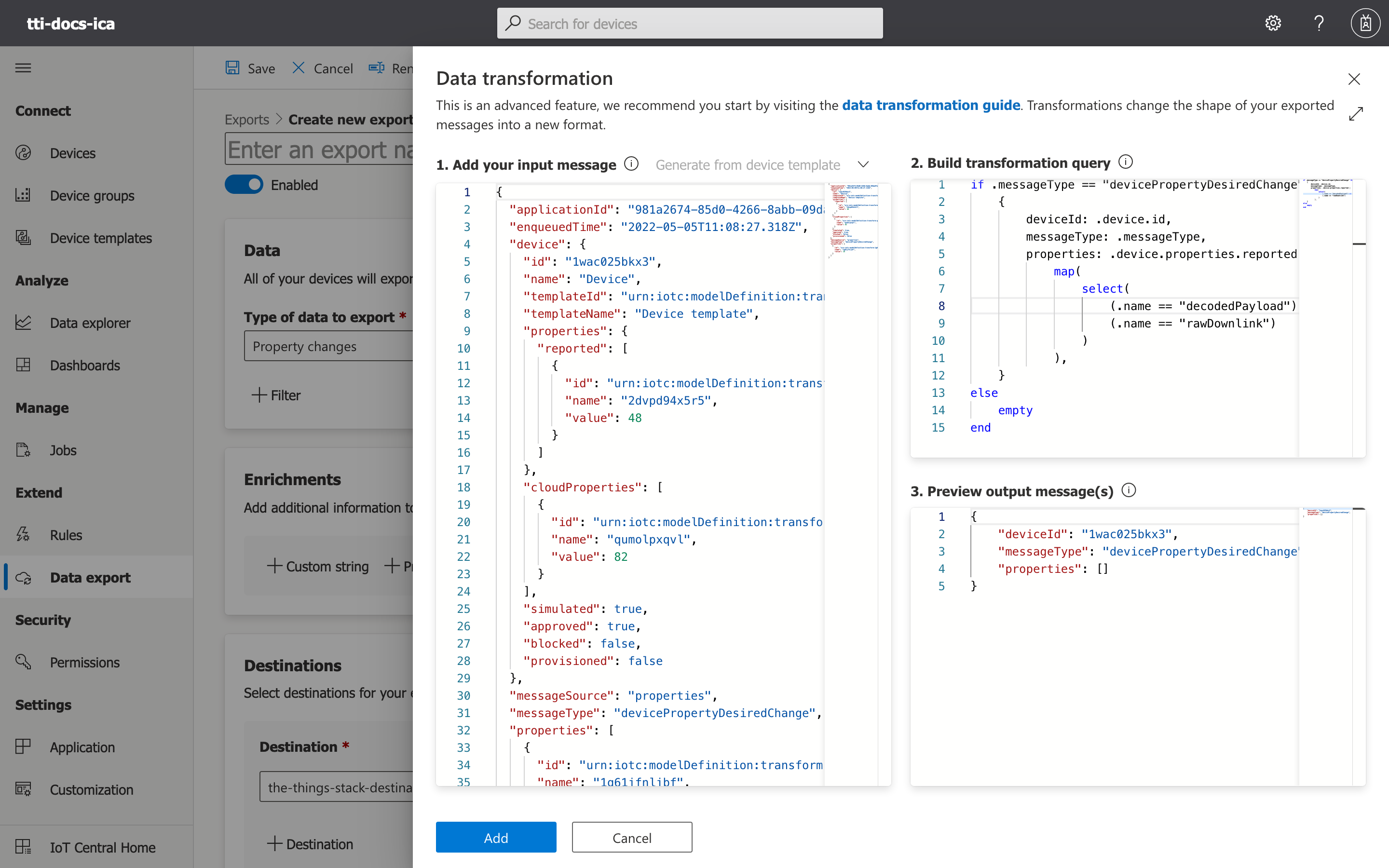The width and height of the screenshot is (1389, 868).
Task: Select the data transformation guide link
Action: 929,105
